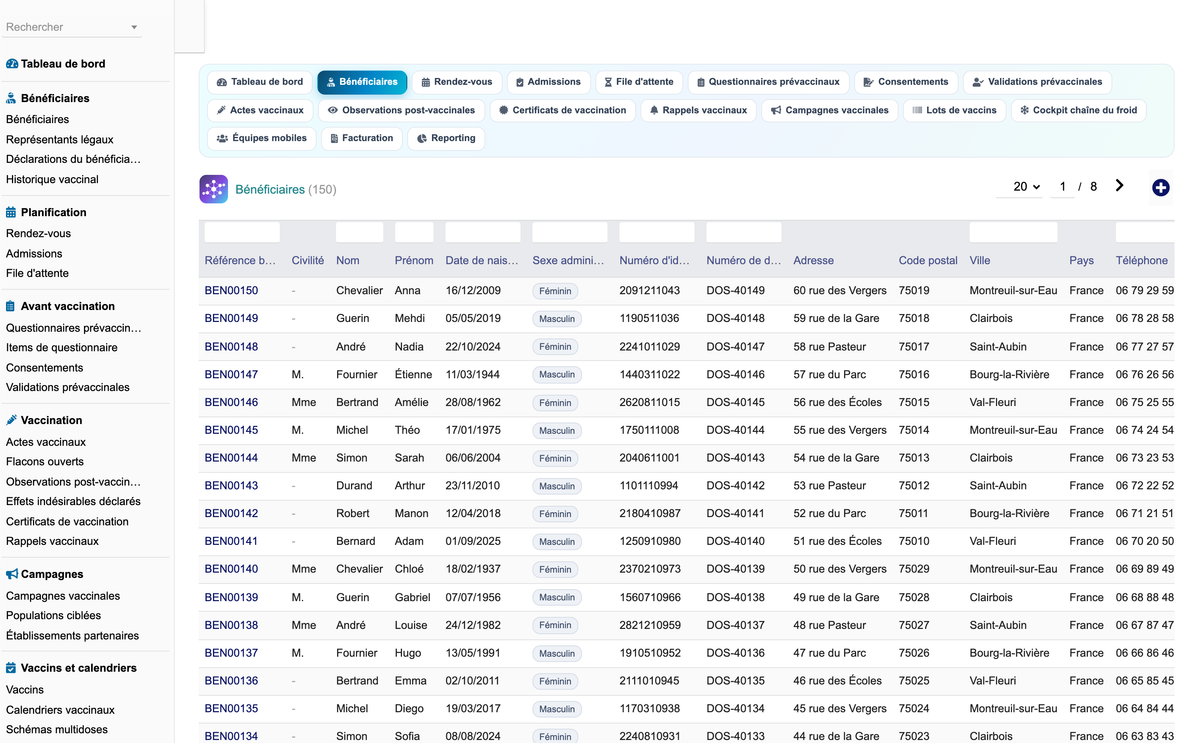Open the Consentements tab
The height and width of the screenshot is (743, 1200).
(906, 82)
